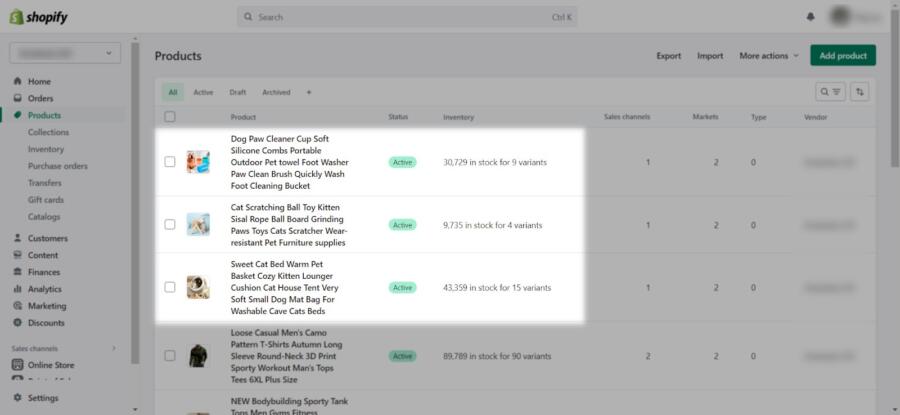This screenshot has height=415, width=900.
Task: Click the Content icon in sidebar
Action: pos(18,255)
